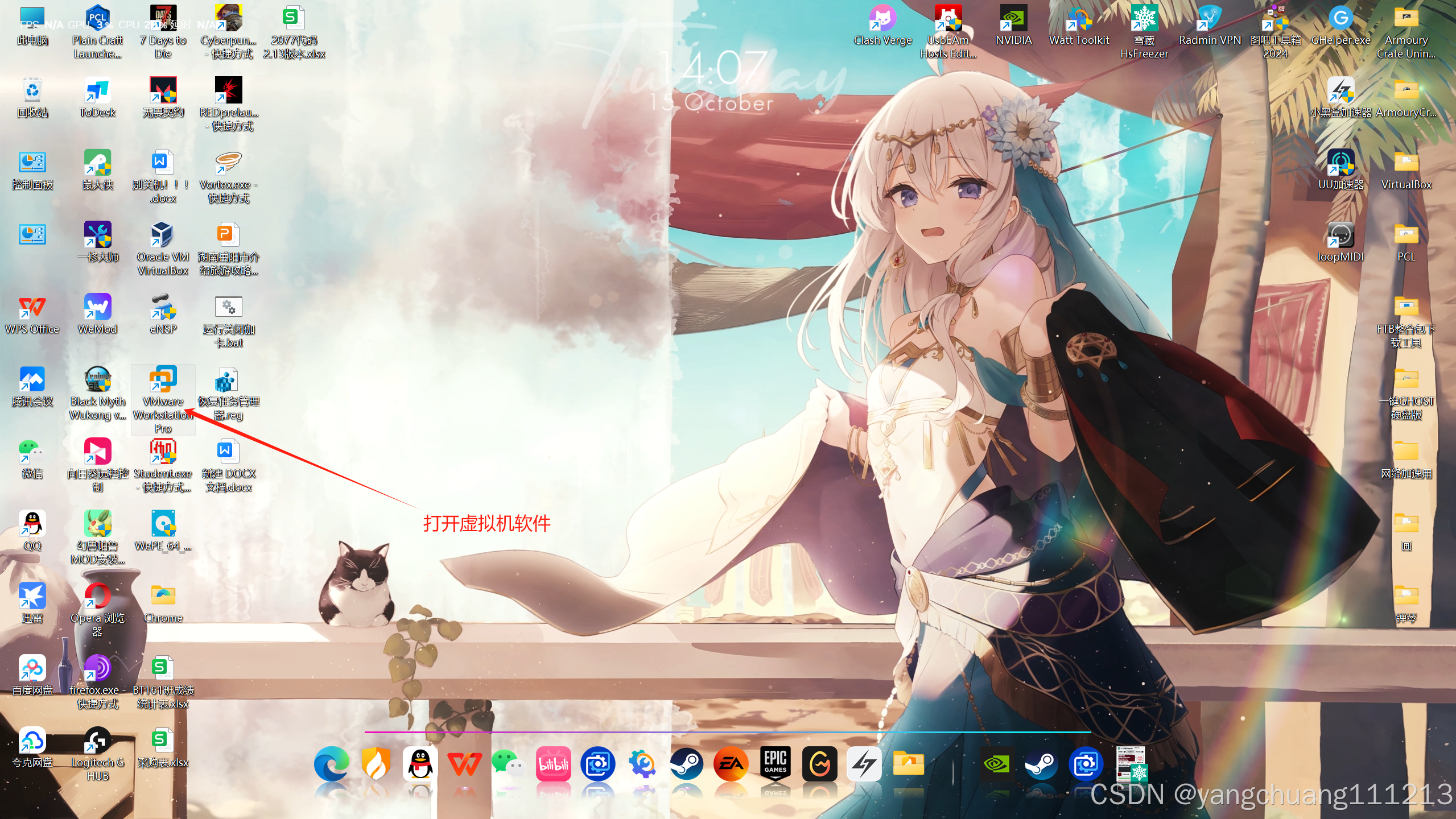The height and width of the screenshot is (819, 1456).
Task: Open the UsbEAm Hosts Editor icon
Action: [x=948, y=32]
